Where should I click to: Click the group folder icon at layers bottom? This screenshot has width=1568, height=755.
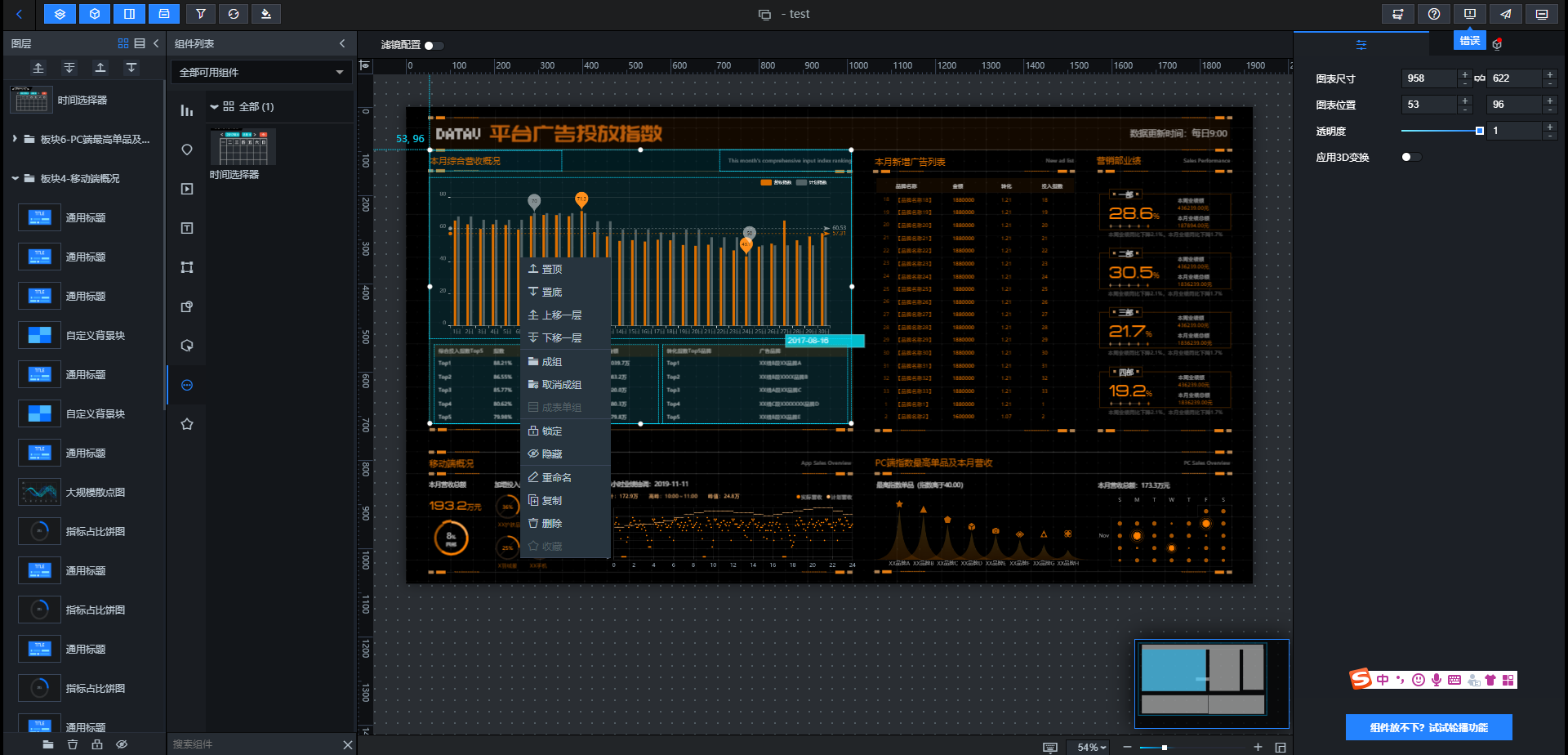[48, 744]
